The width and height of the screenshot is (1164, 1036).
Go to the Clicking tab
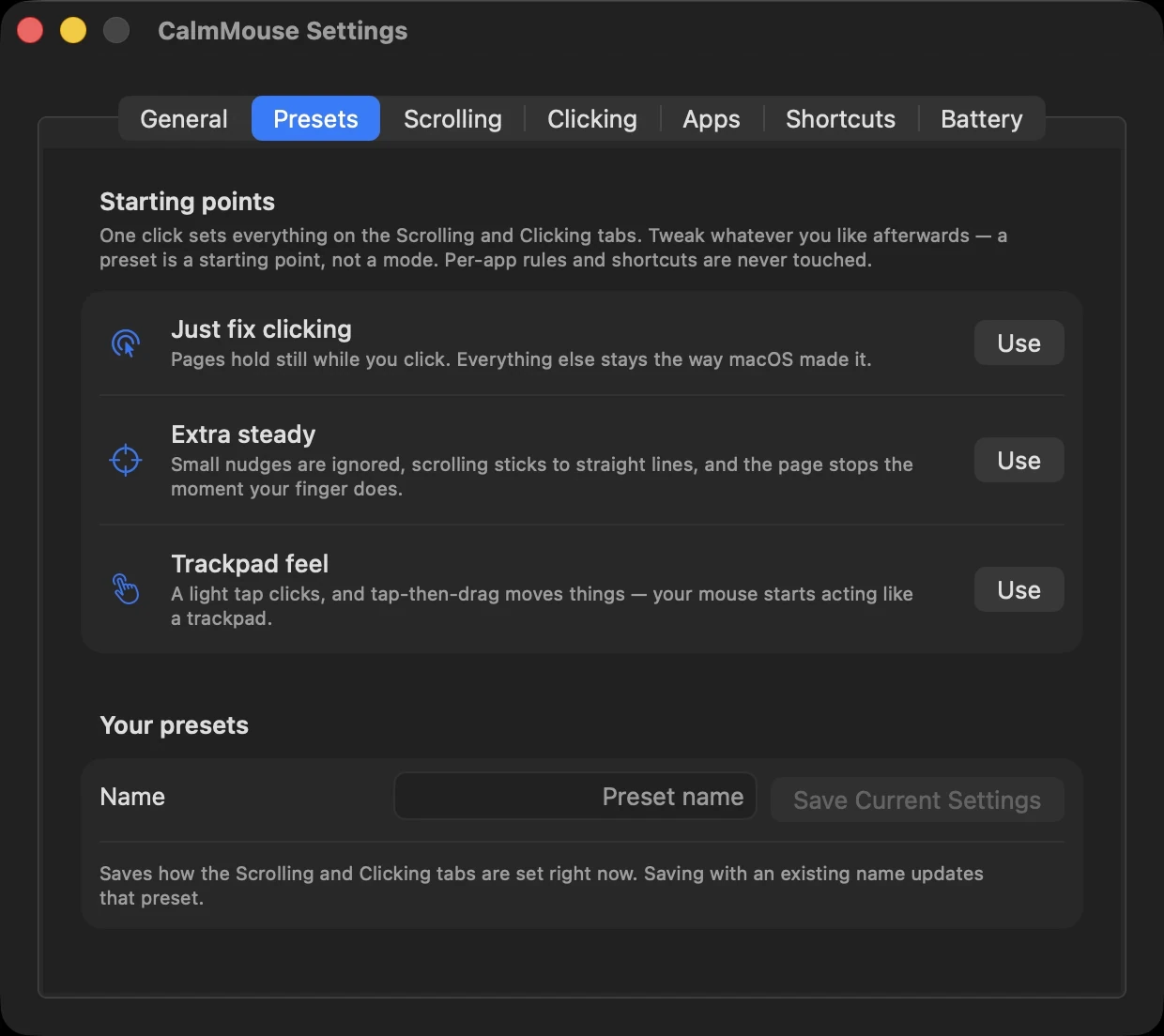592,119
